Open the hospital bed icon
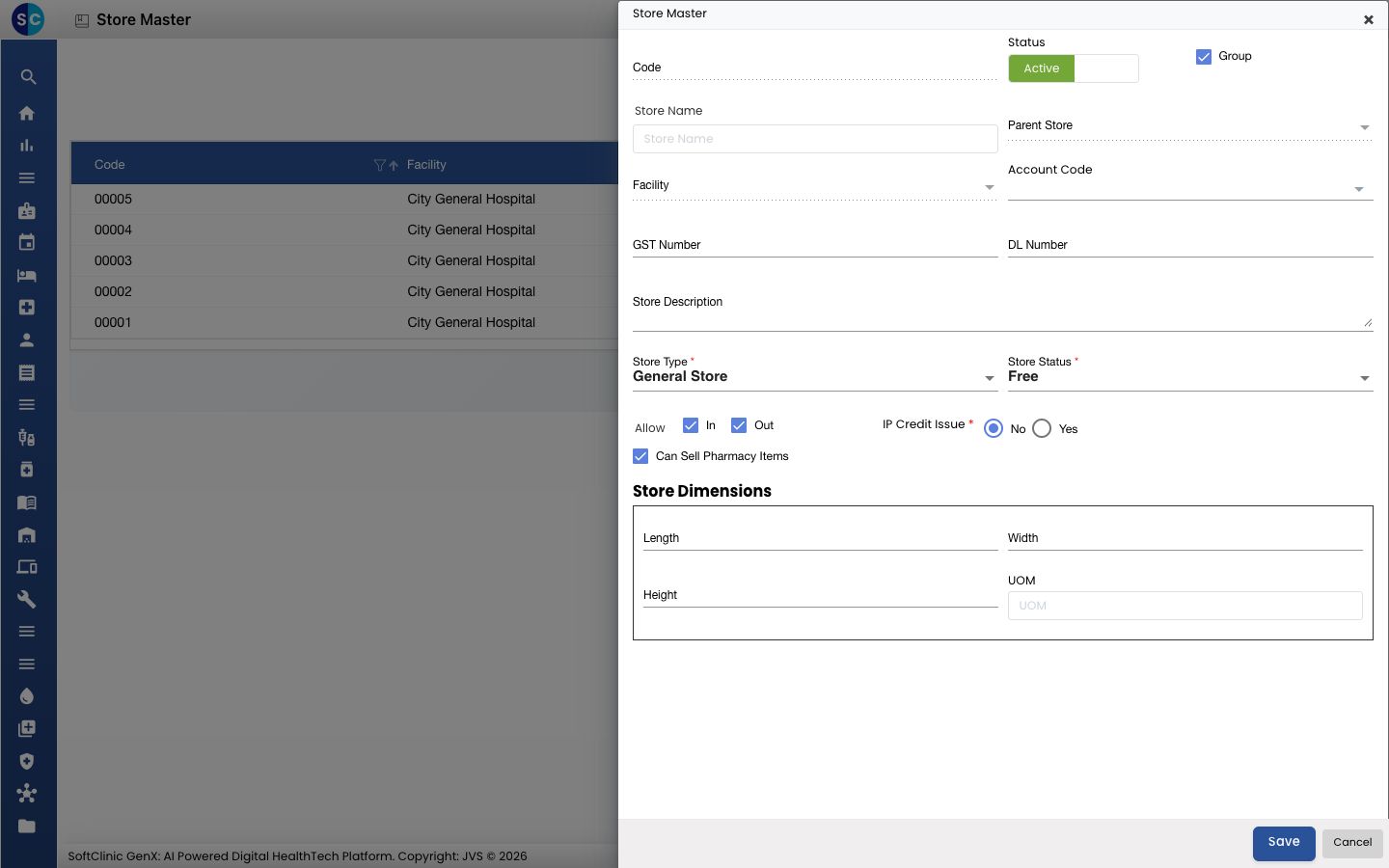 [27, 276]
